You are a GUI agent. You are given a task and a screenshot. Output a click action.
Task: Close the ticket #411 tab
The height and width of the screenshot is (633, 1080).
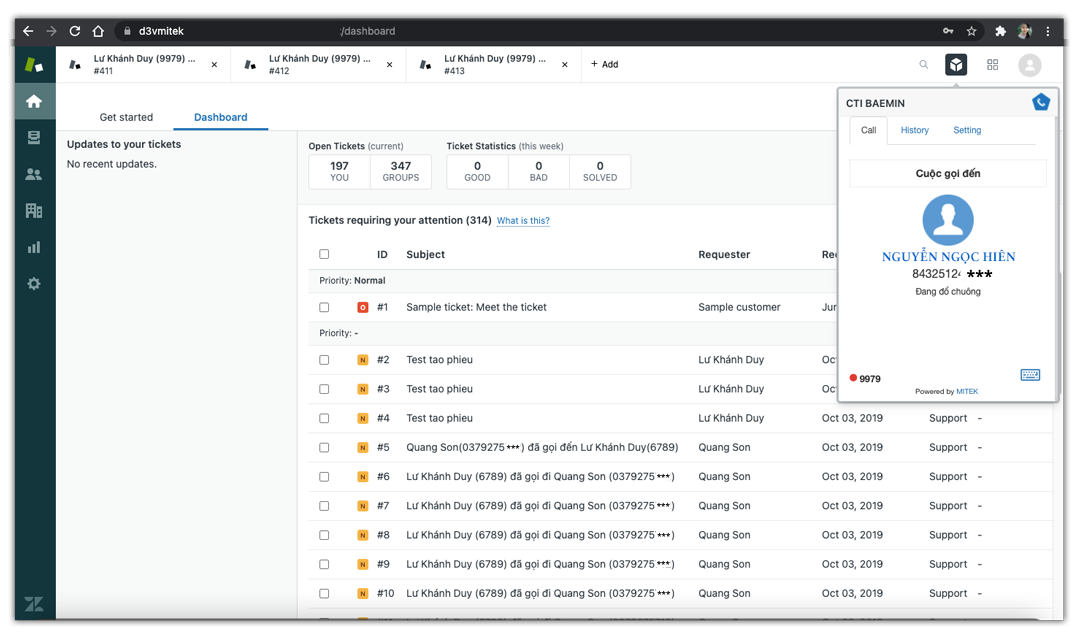click(214, 65)
